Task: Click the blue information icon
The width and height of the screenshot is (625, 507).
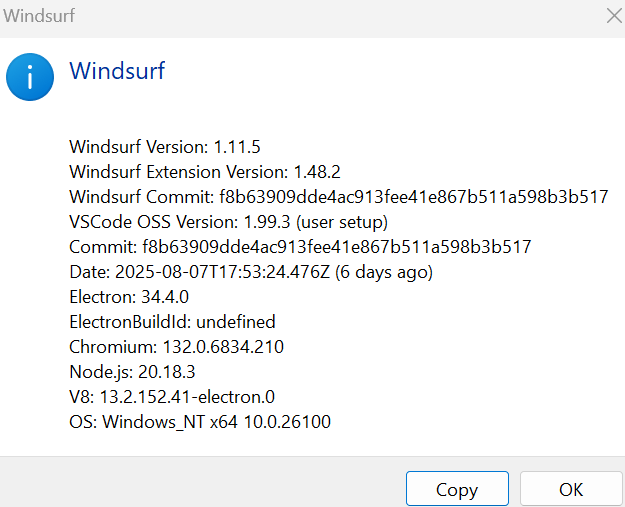Action: (x=31, y=77)
